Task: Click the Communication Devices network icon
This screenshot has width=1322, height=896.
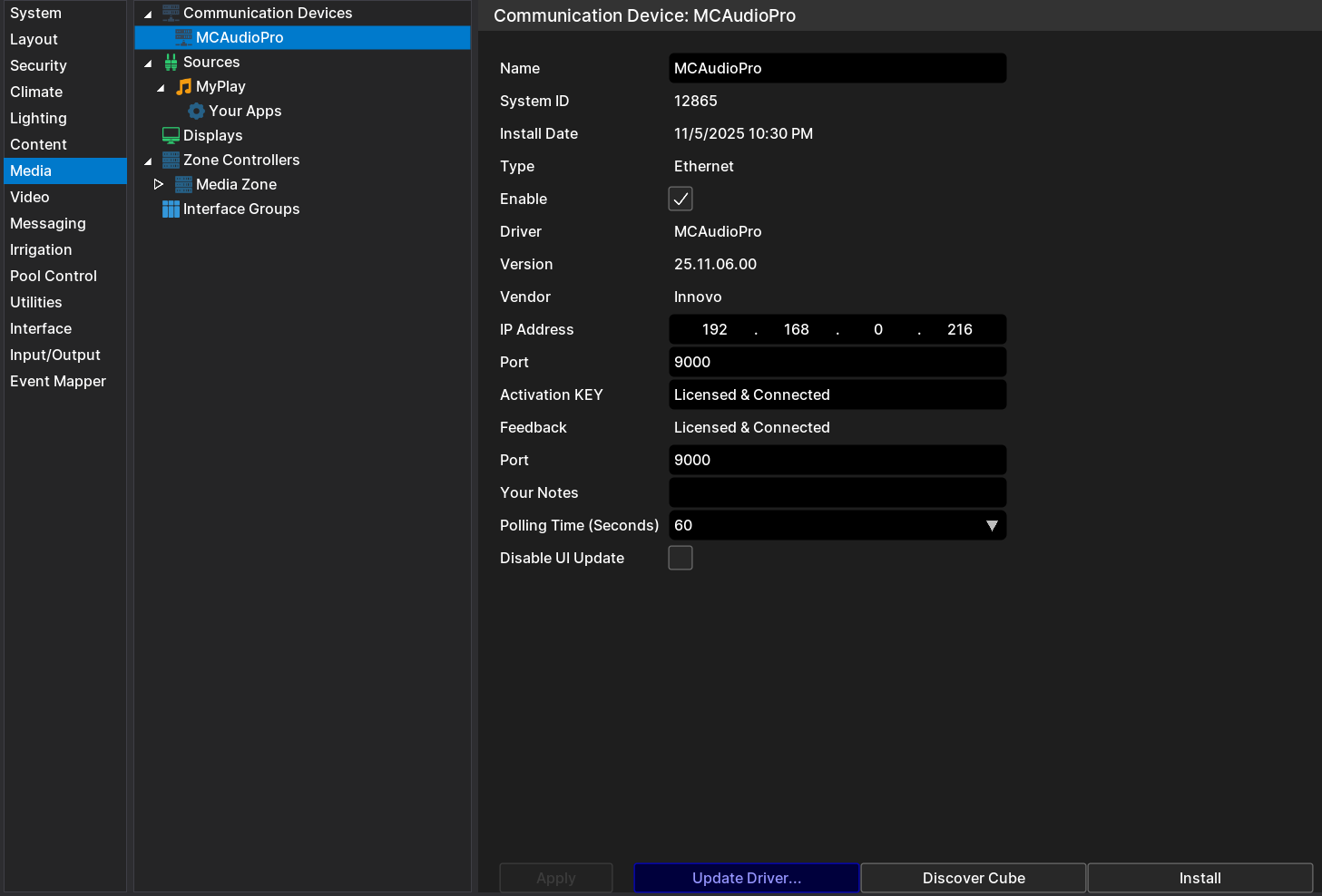Action: [x=171, y=13]
